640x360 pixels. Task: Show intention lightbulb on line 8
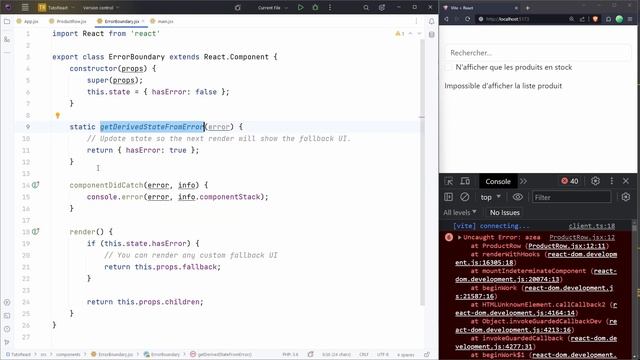click(x=58, y=116)
